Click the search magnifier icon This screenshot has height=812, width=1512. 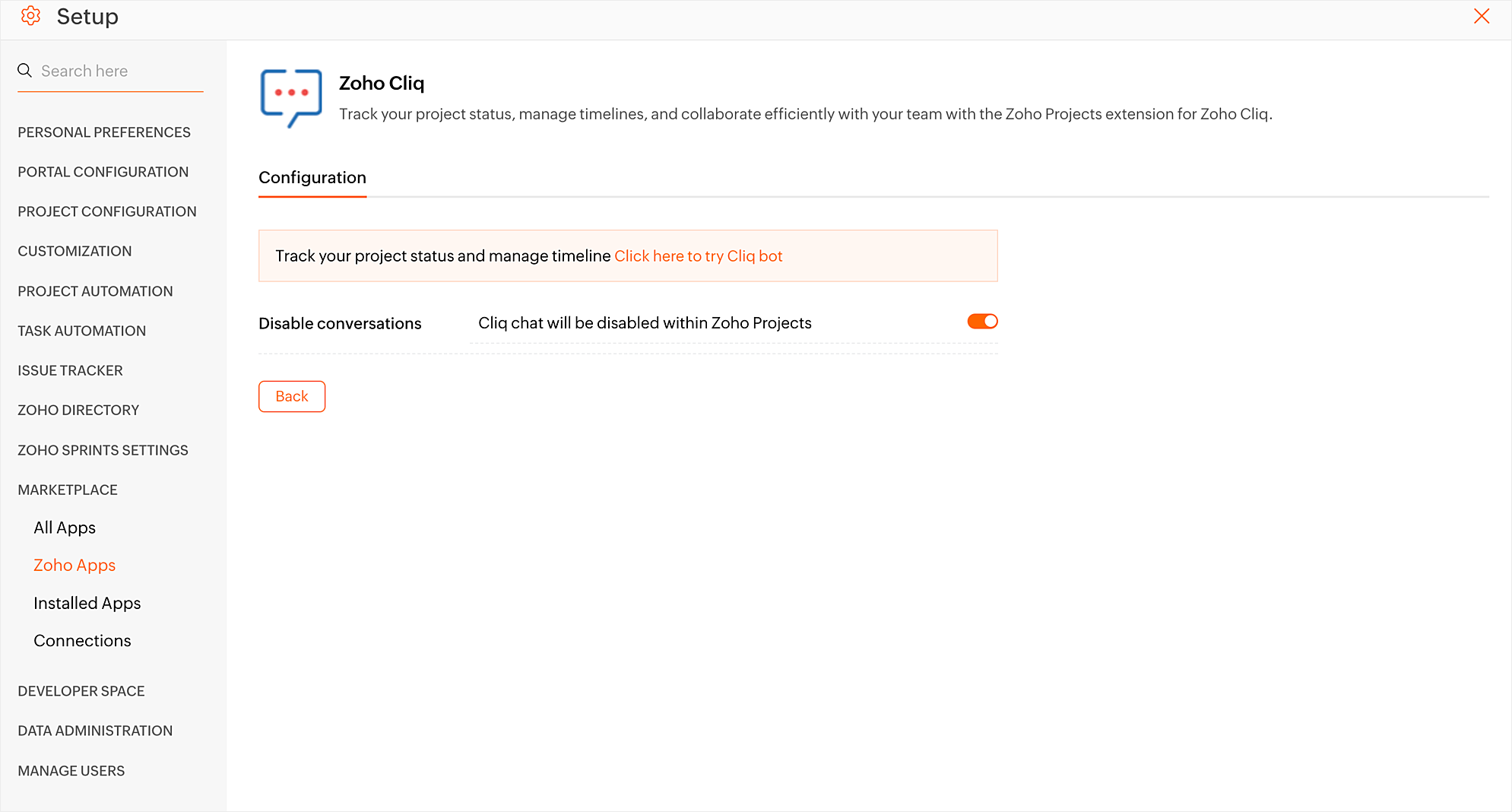coord(25,71)
